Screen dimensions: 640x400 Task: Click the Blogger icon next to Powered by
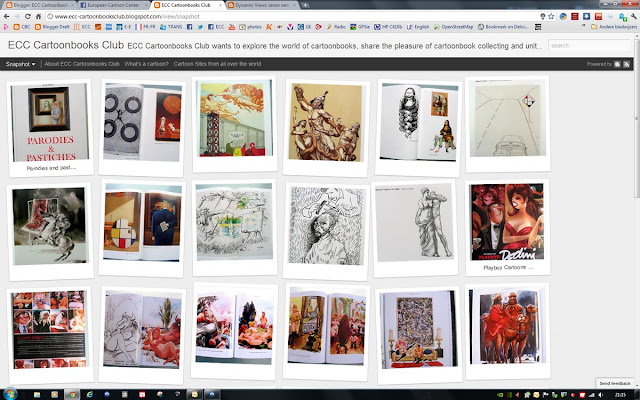617,64
